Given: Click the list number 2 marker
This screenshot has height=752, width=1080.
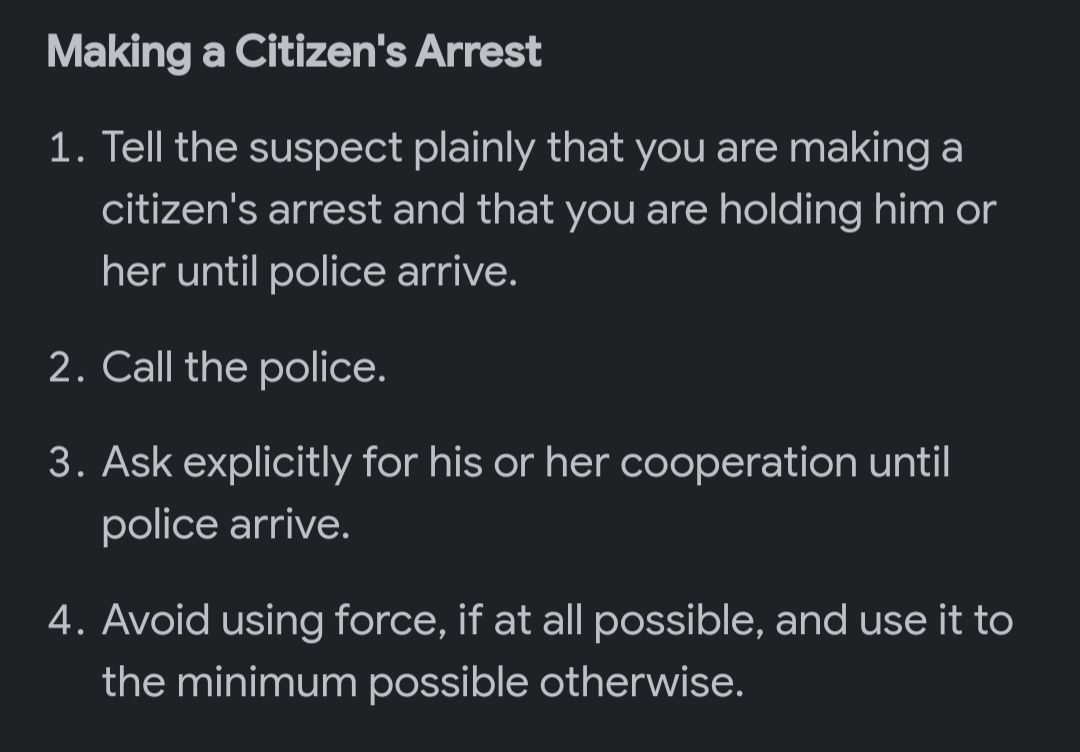Looking at the screenshot, I should tap(65, 369).
